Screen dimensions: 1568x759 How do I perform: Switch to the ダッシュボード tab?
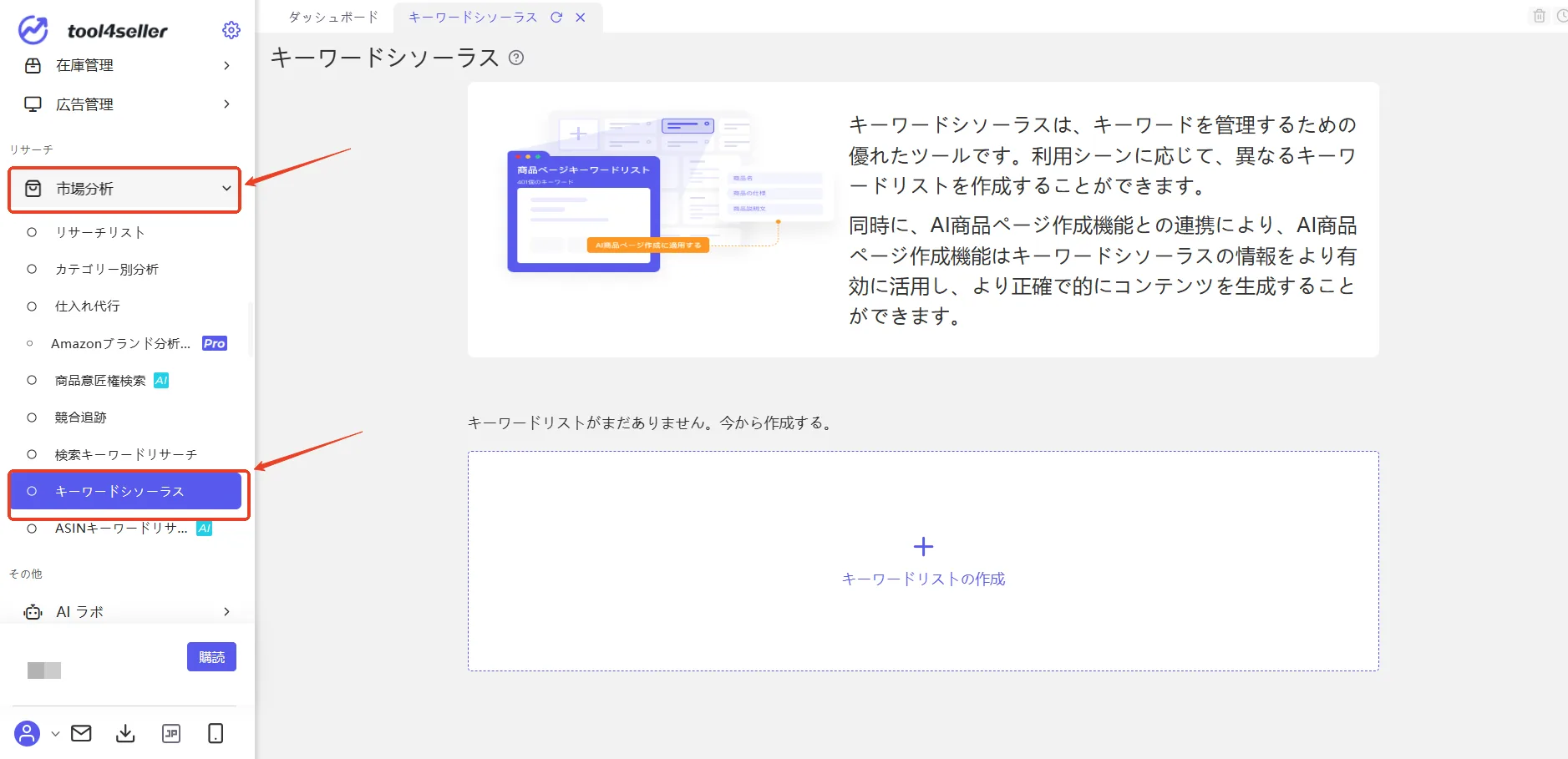pyautogui.click(x=333, y=17)
